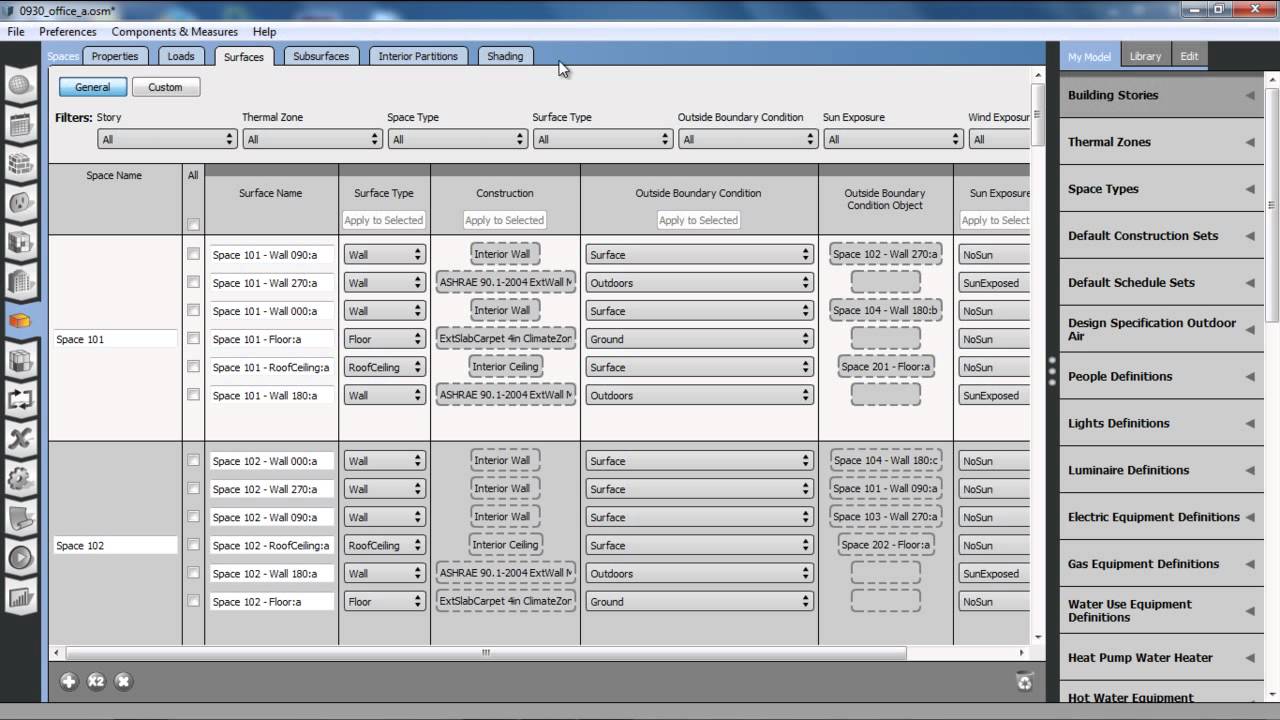Viewport: 1280px width, 720px height.
Task: Check the Space 101 - Wall 270:a row box
Action: 193,282
